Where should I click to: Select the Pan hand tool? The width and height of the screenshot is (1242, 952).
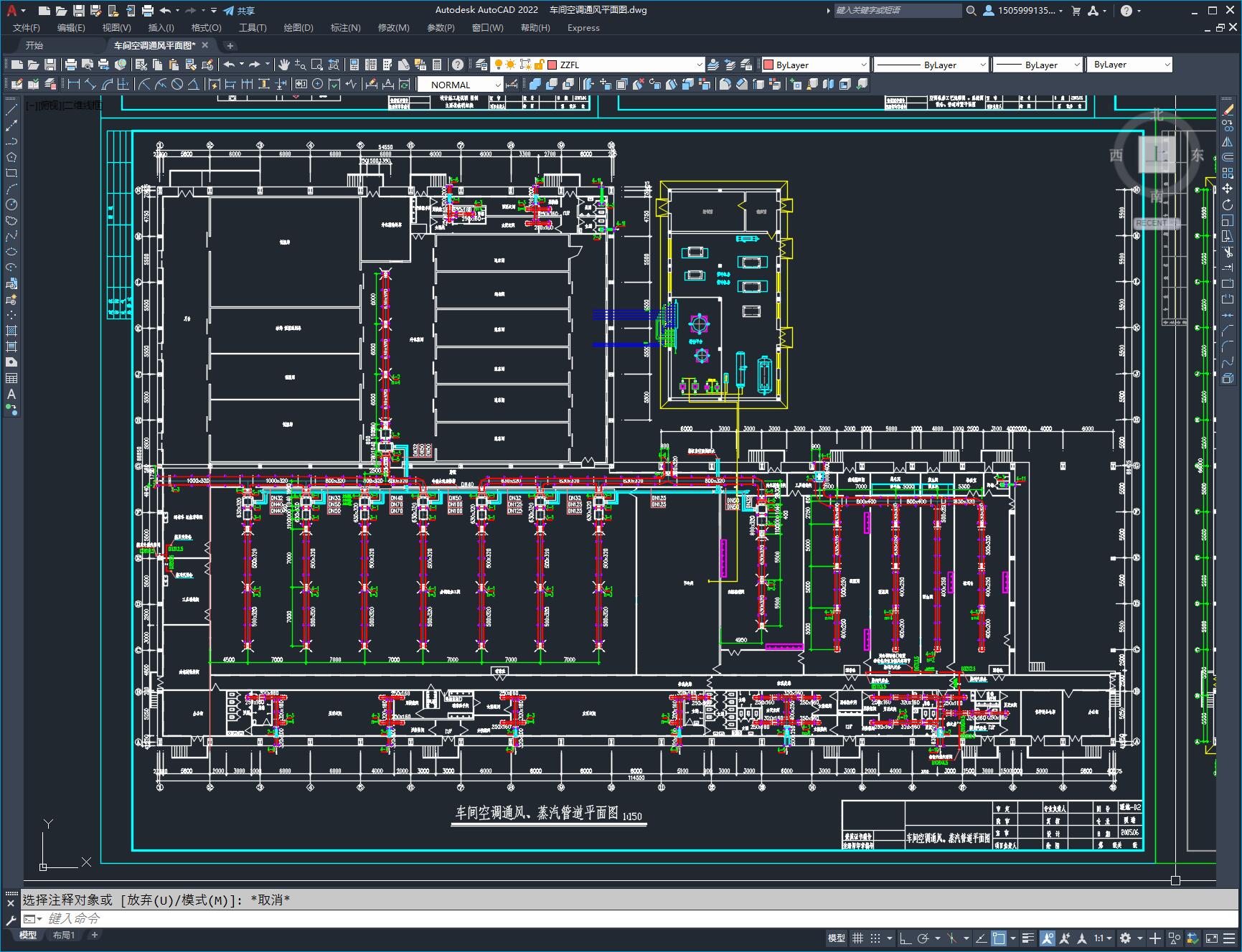coord(284,65)
